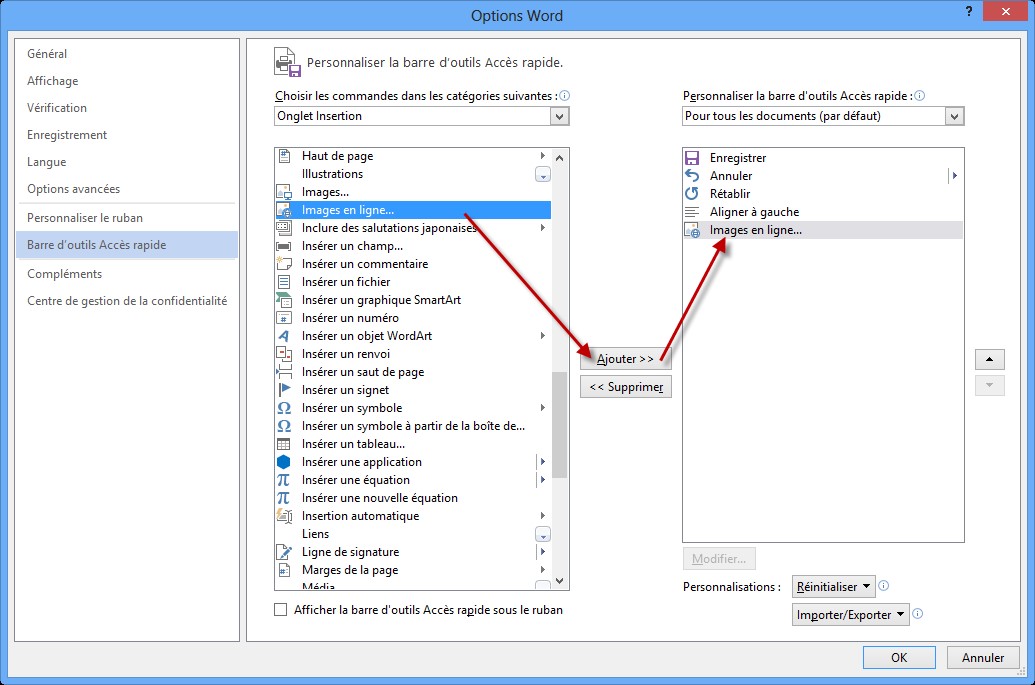Click the Insérer un tableau grid icon

point(284,444)
